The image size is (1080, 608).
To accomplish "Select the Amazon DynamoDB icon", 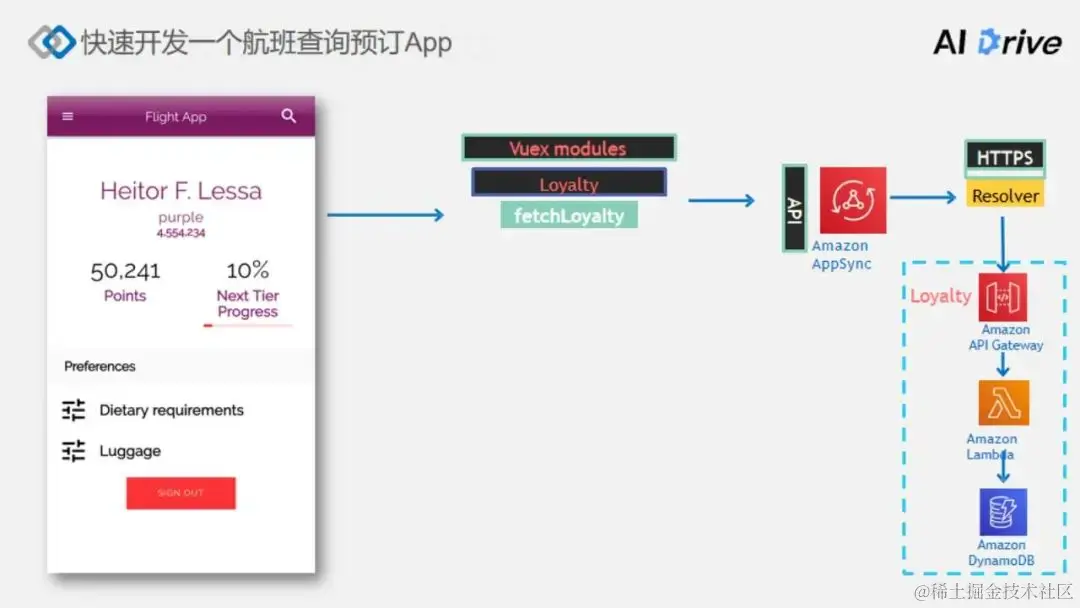I will 1003,512.
